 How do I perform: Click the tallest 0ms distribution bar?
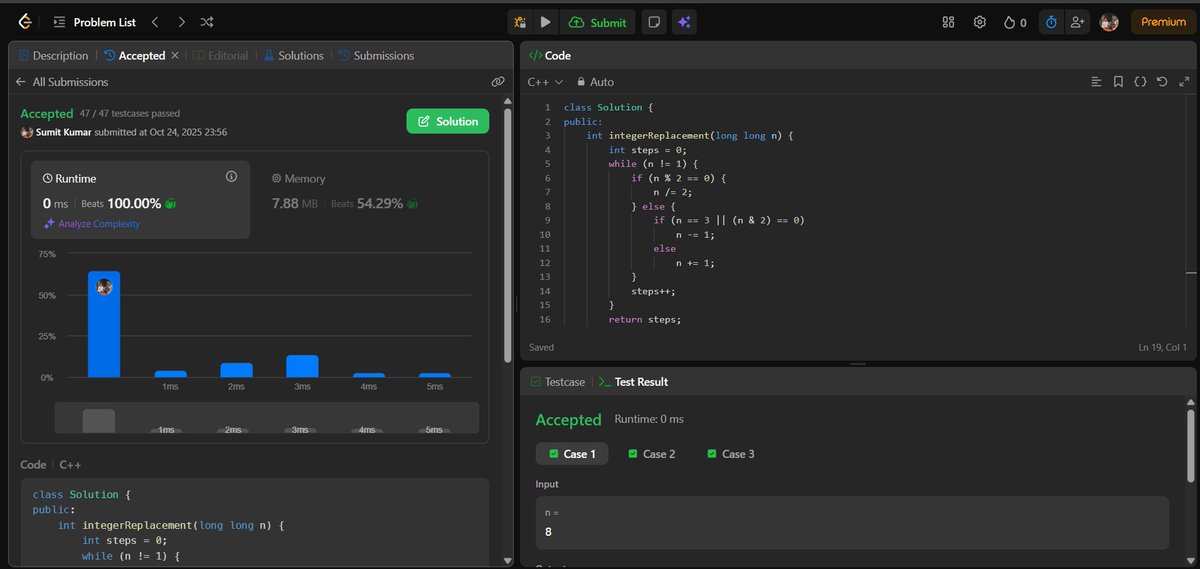tap(104, 324)
